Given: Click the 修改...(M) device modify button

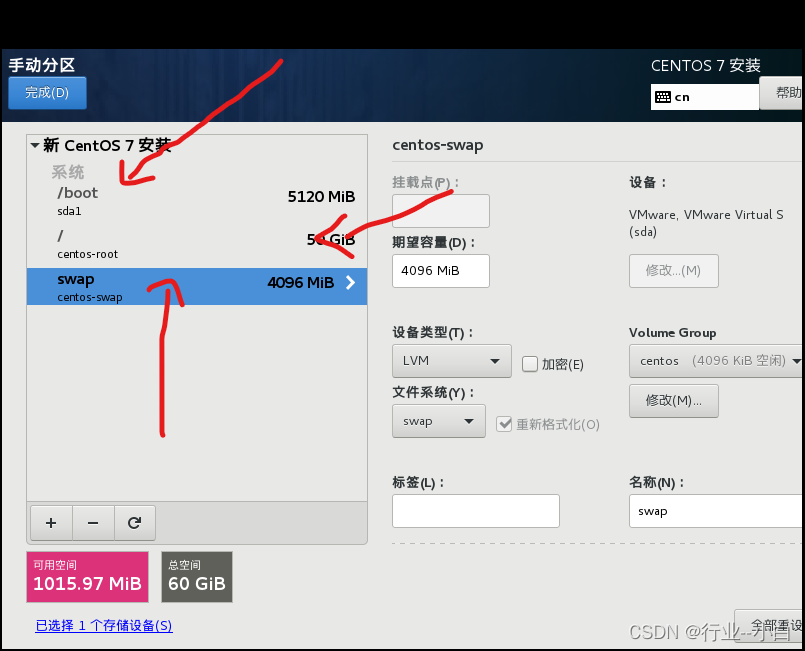Looking at the screenshot, I should (x=674, y=271).
